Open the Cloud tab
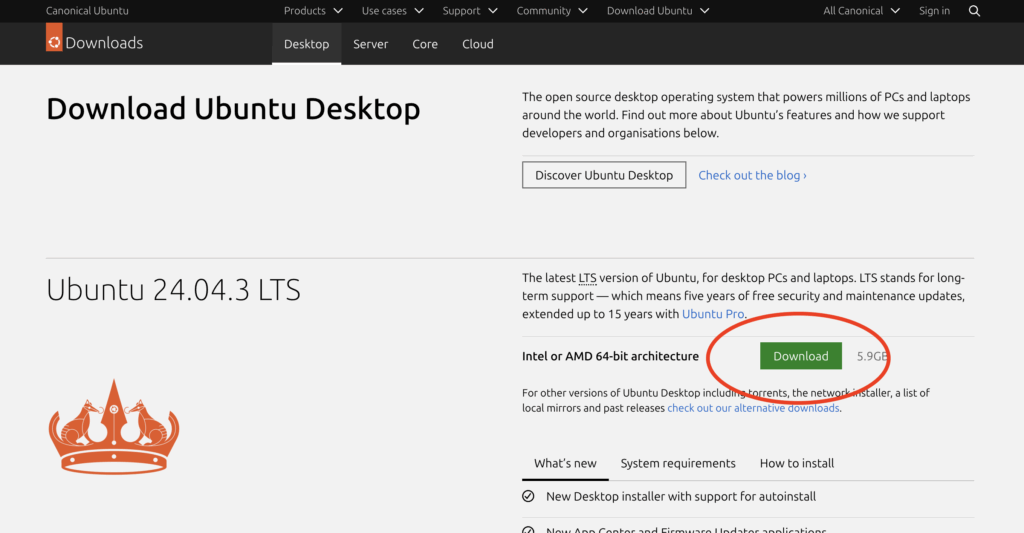Image resolution: width=1024 pixels, height=533 pixels. pyautogui.click(x=478, y=44)
